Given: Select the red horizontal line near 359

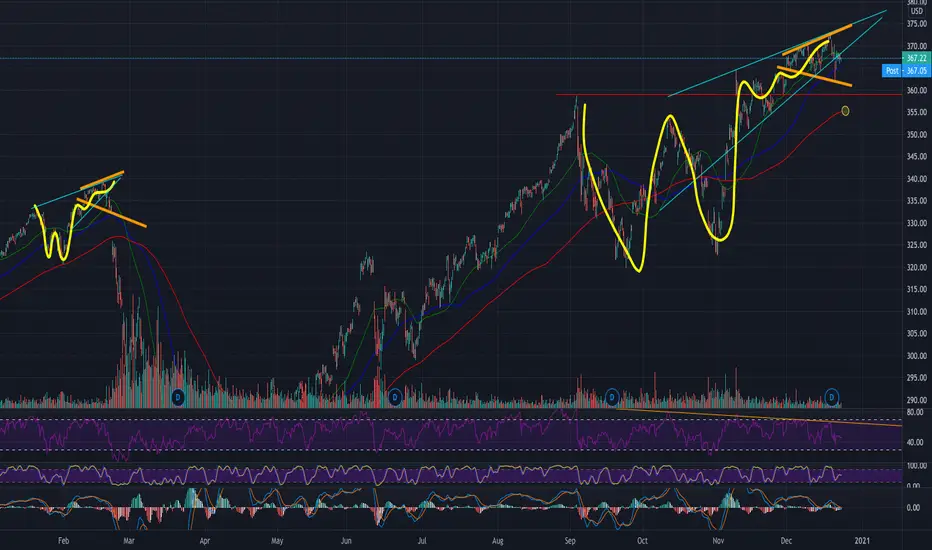Looking at the screenshot, I should (x=728, y=95).
